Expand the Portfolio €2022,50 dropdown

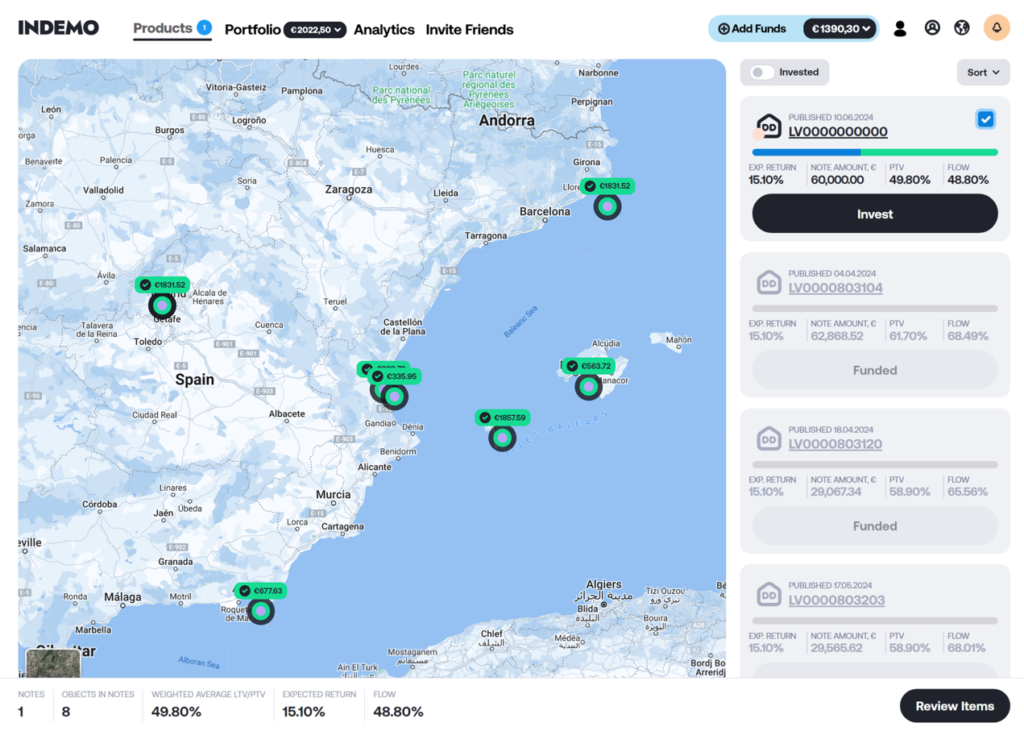pos(315,30)
